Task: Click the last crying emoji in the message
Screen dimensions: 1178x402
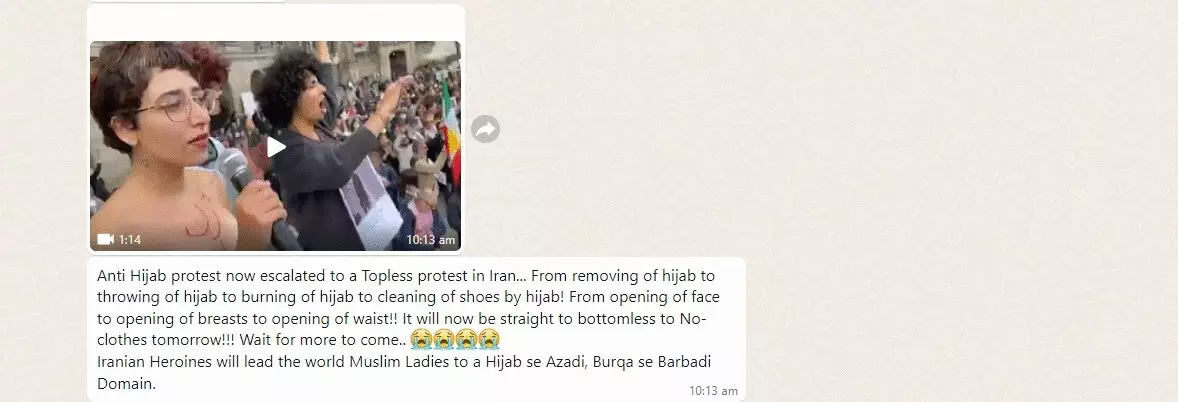Action: tap(489, 340)
